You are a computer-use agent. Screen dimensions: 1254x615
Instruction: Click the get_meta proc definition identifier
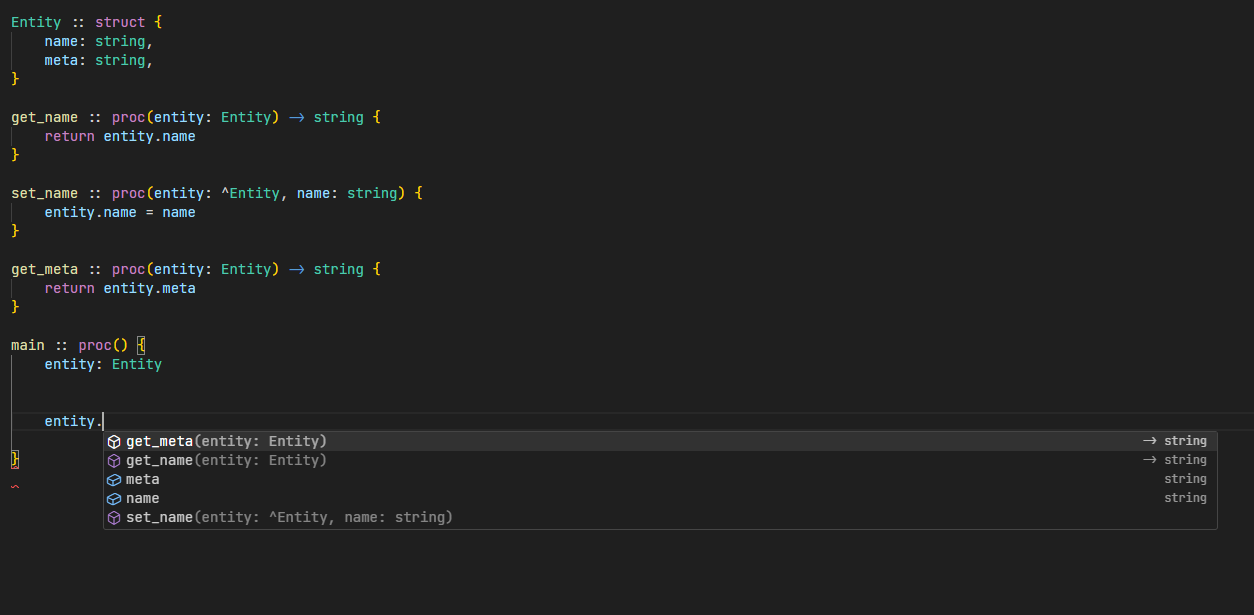[44, 269]
